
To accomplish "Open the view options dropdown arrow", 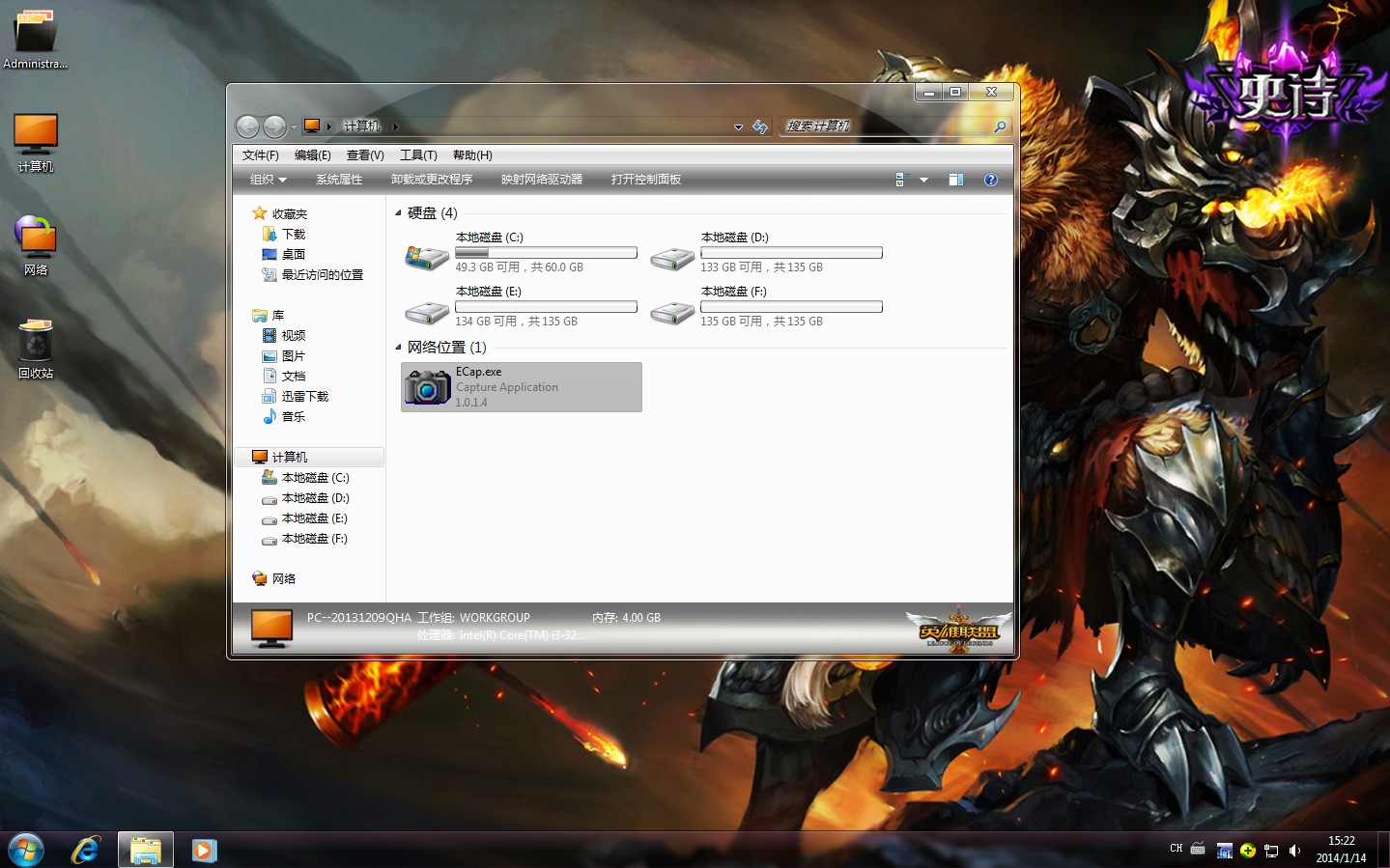I will pos(923,180).
